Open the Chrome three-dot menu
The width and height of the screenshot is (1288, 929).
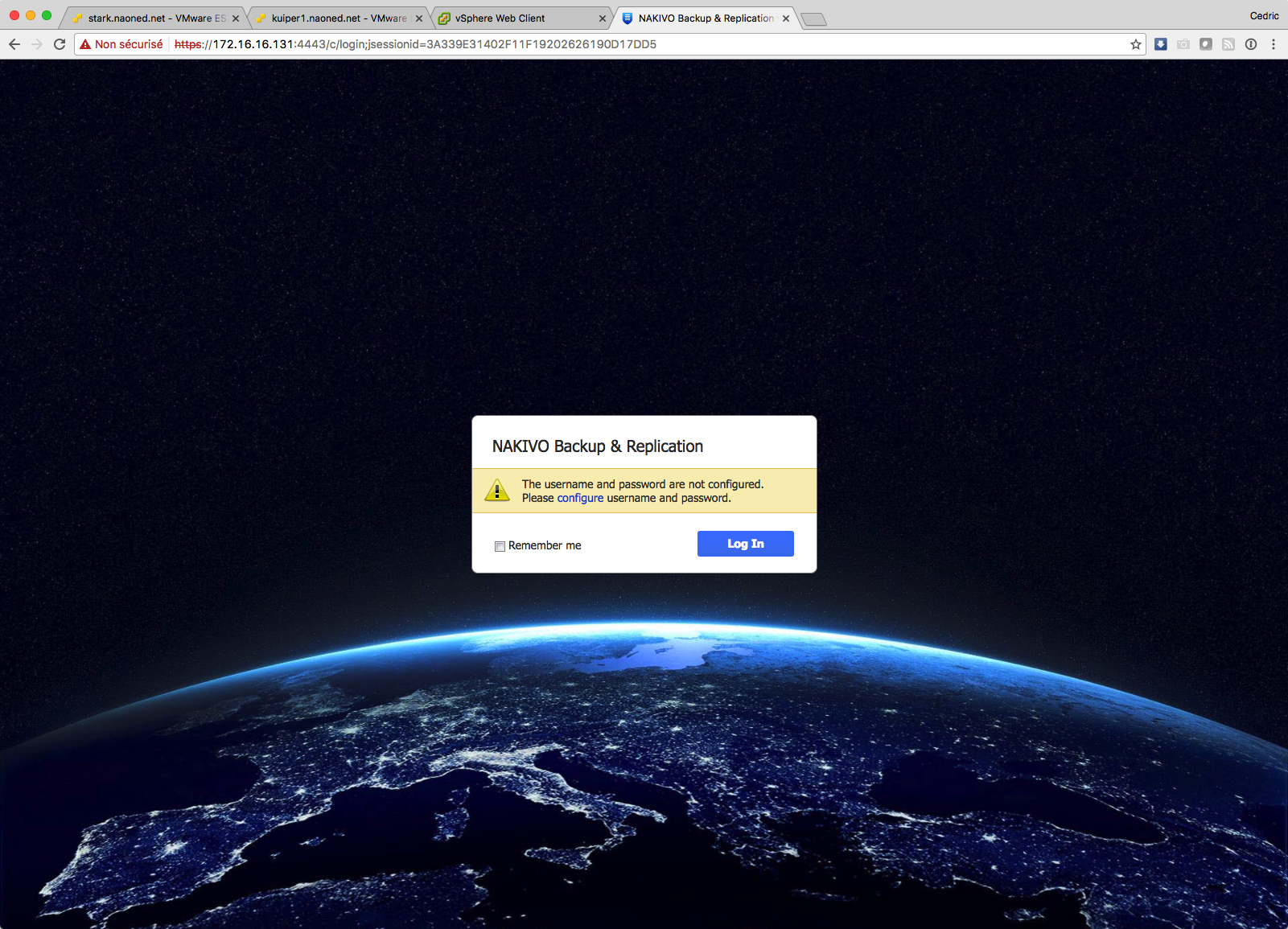(x=1273, y=44)
